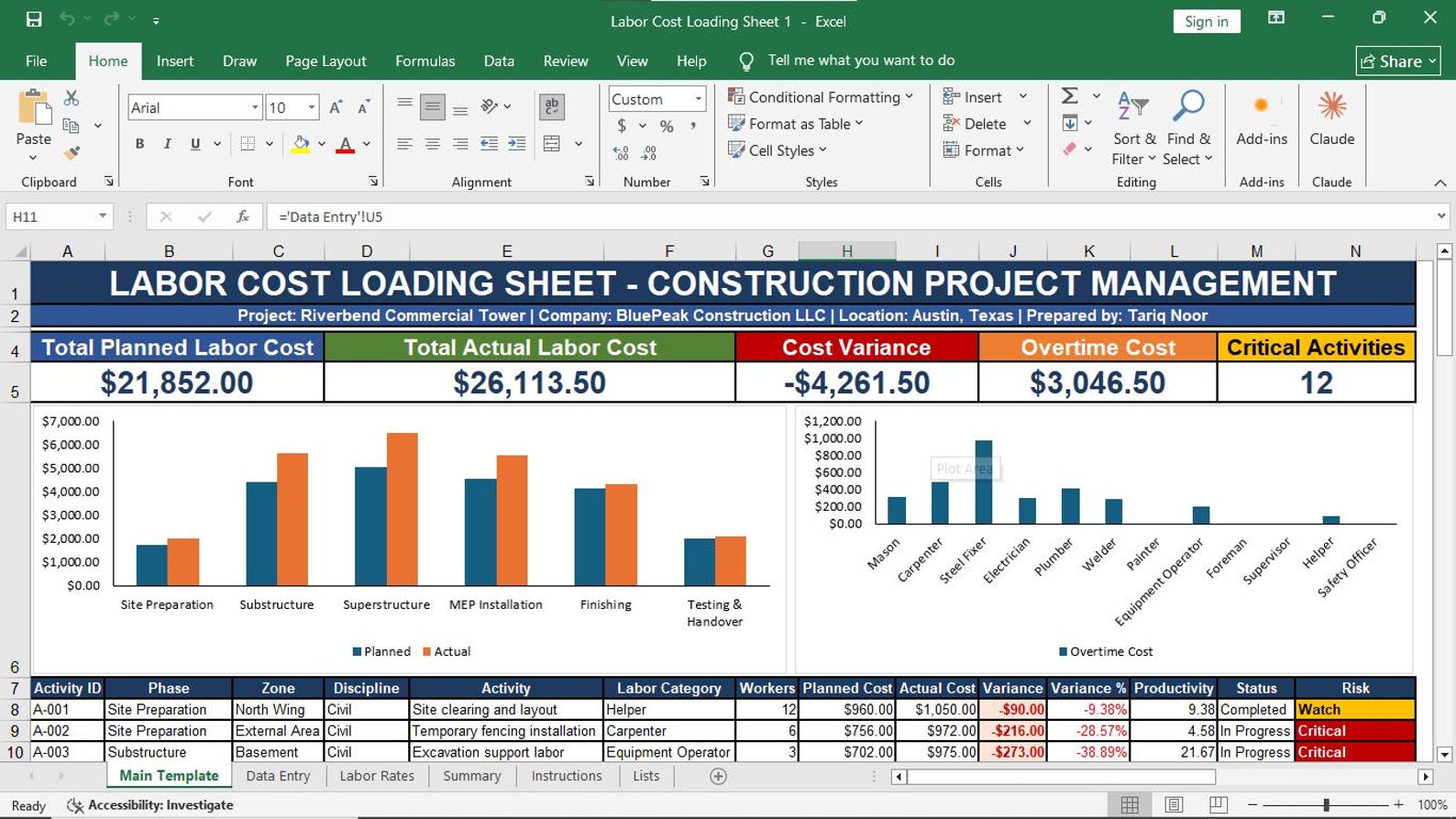
Task: Open the Labor Rates sheet tab
Action: pyautogui.click(x=377, y=776)
